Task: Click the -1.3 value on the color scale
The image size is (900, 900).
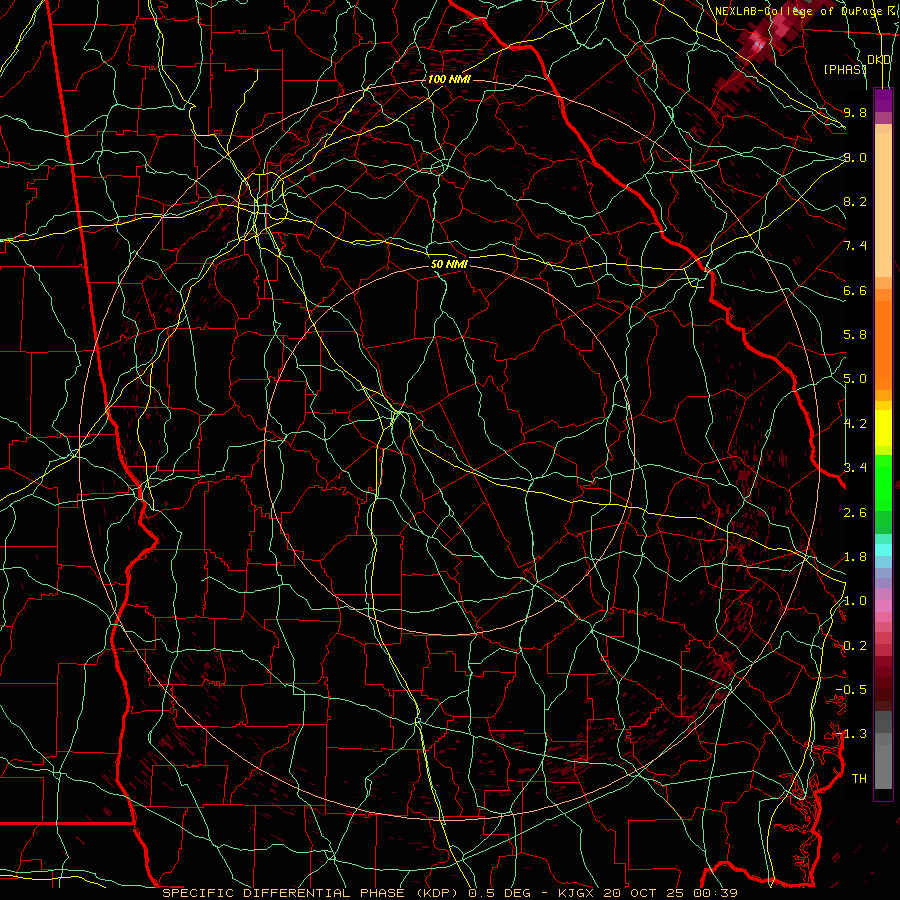Action: pos(851,734)
